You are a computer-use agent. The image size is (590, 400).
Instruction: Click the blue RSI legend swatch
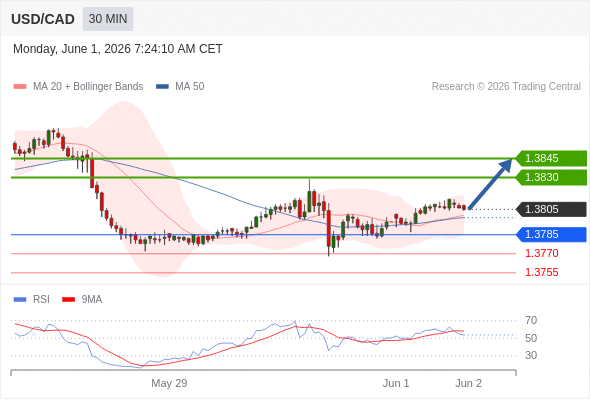[20, 300]
